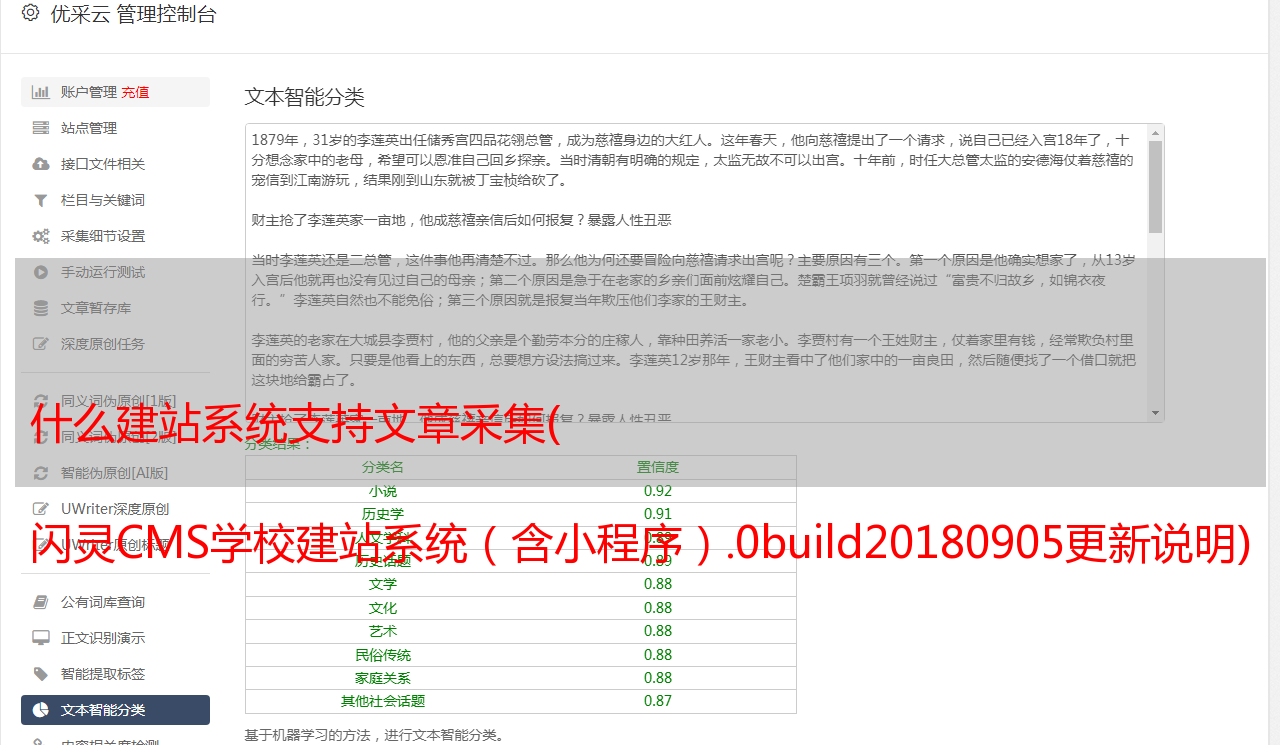Click the text area scrollbar thumb
The height and width of the screenshot is (745, 1280).
click(1155, 187)
